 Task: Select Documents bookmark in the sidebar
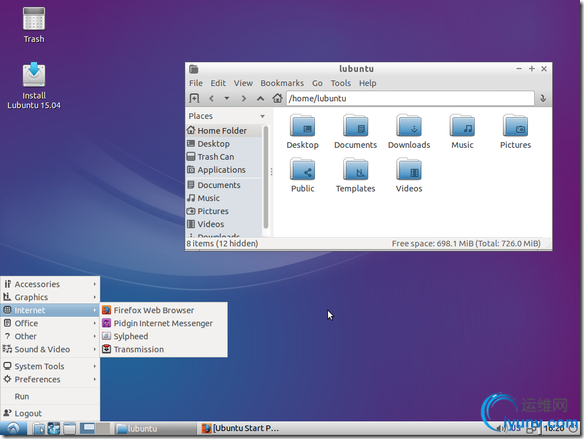[224, 185]
